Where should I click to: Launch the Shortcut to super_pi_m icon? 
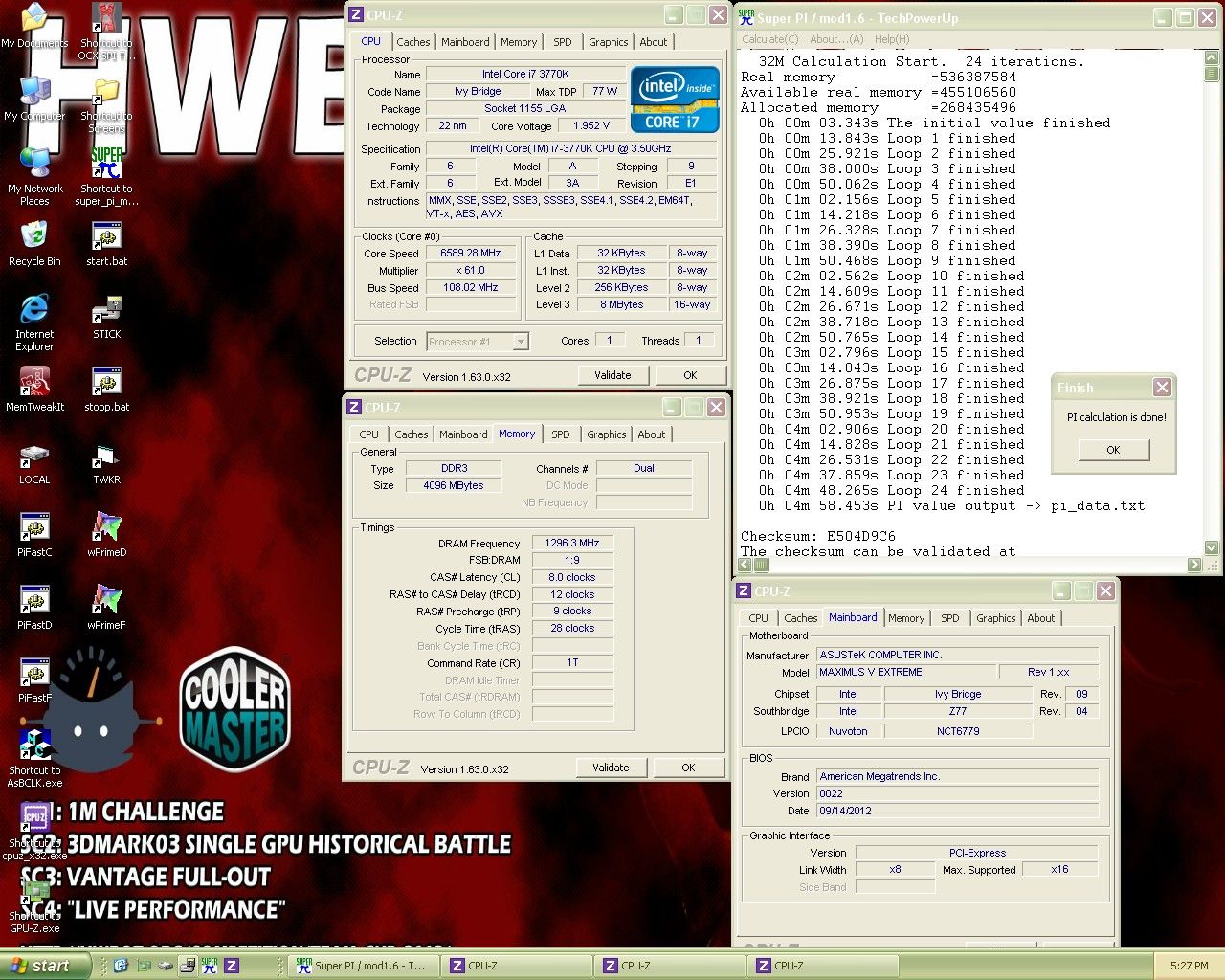[x=106, y=177]
